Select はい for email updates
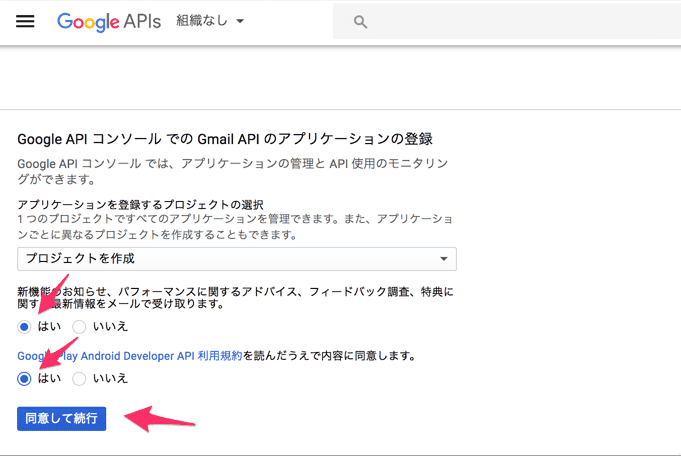 (24, 327)
